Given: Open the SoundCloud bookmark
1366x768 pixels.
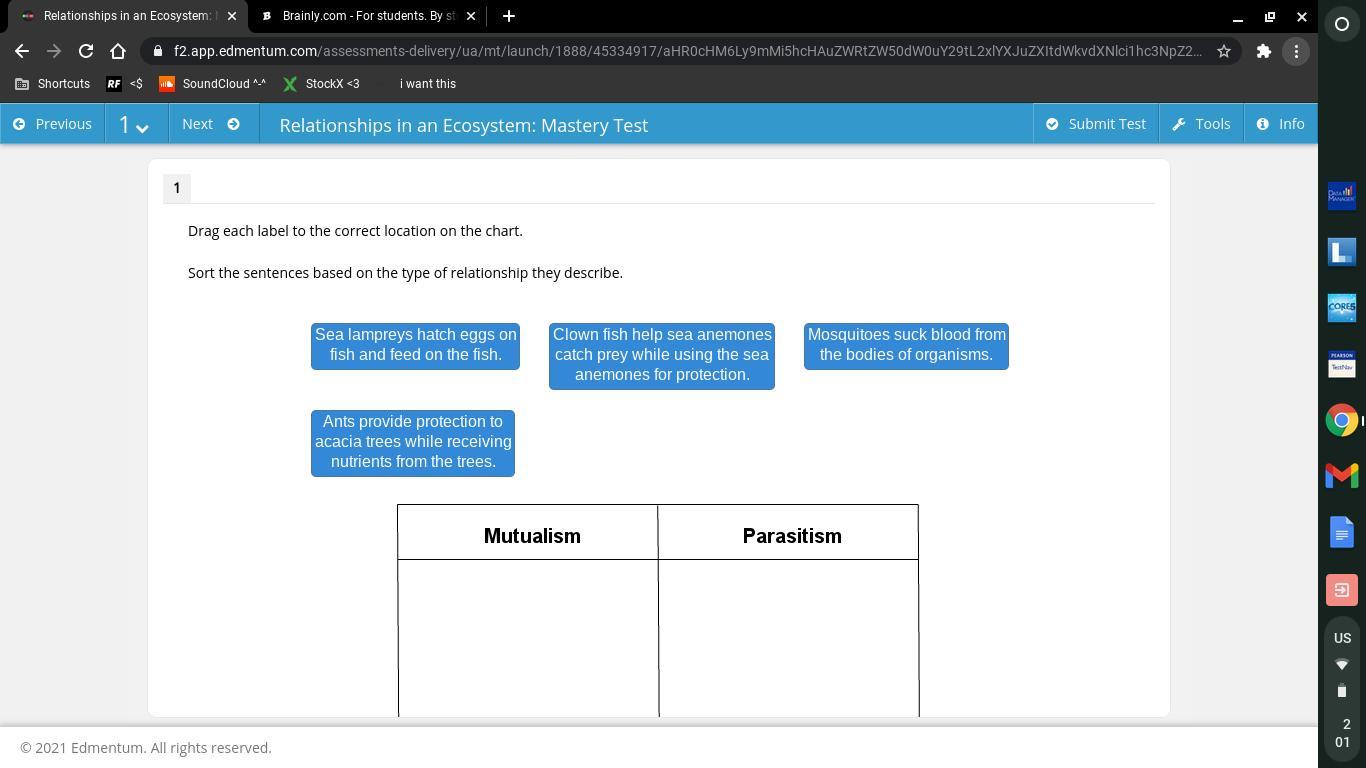Looking at the screenshot, I should click(212, 84).
